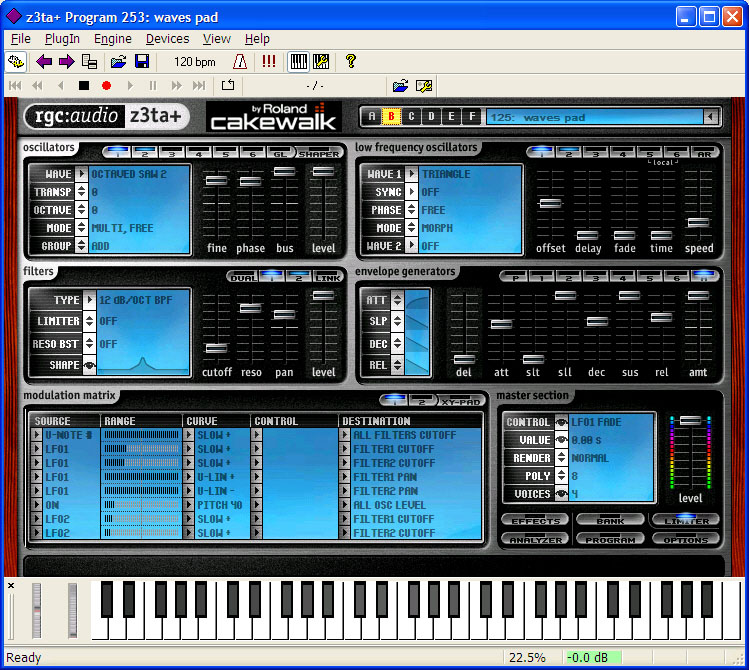
Task: Click the play triangle in transport bar
Action: (x=130, y=85)
